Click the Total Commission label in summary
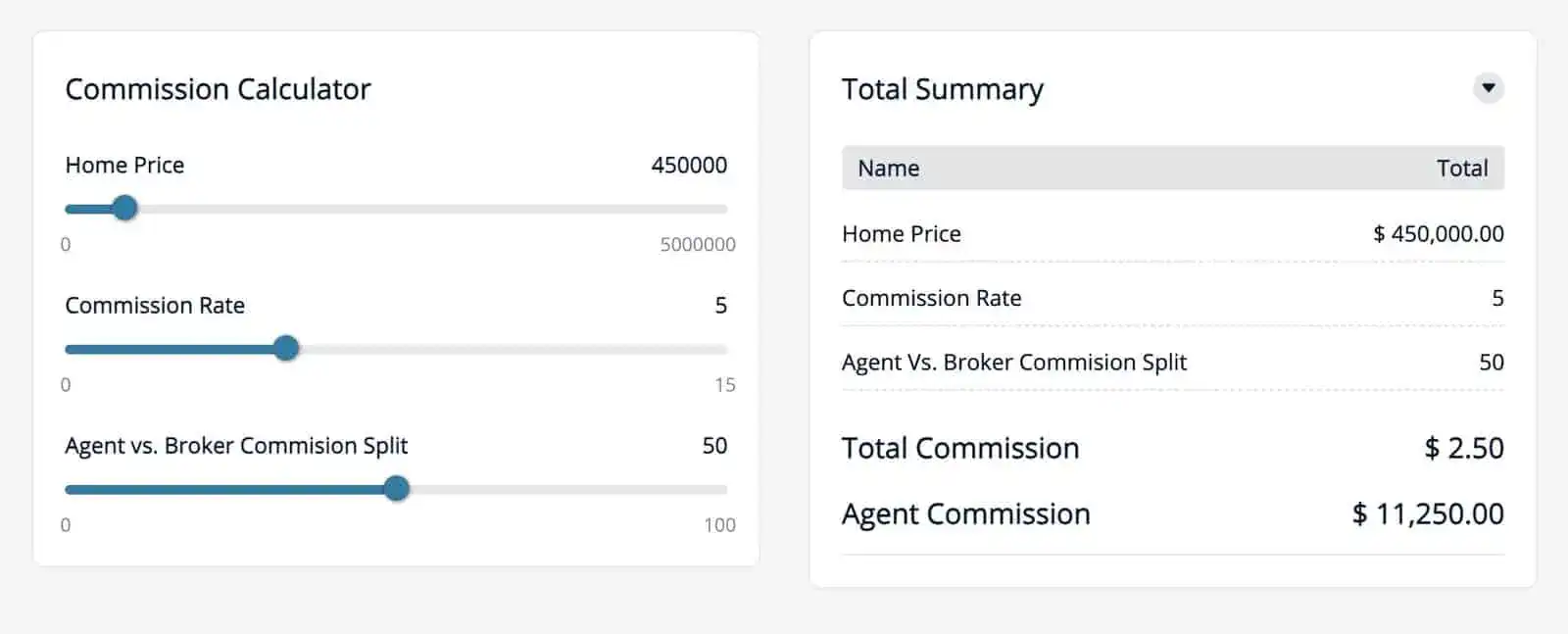 click(959, 448)
